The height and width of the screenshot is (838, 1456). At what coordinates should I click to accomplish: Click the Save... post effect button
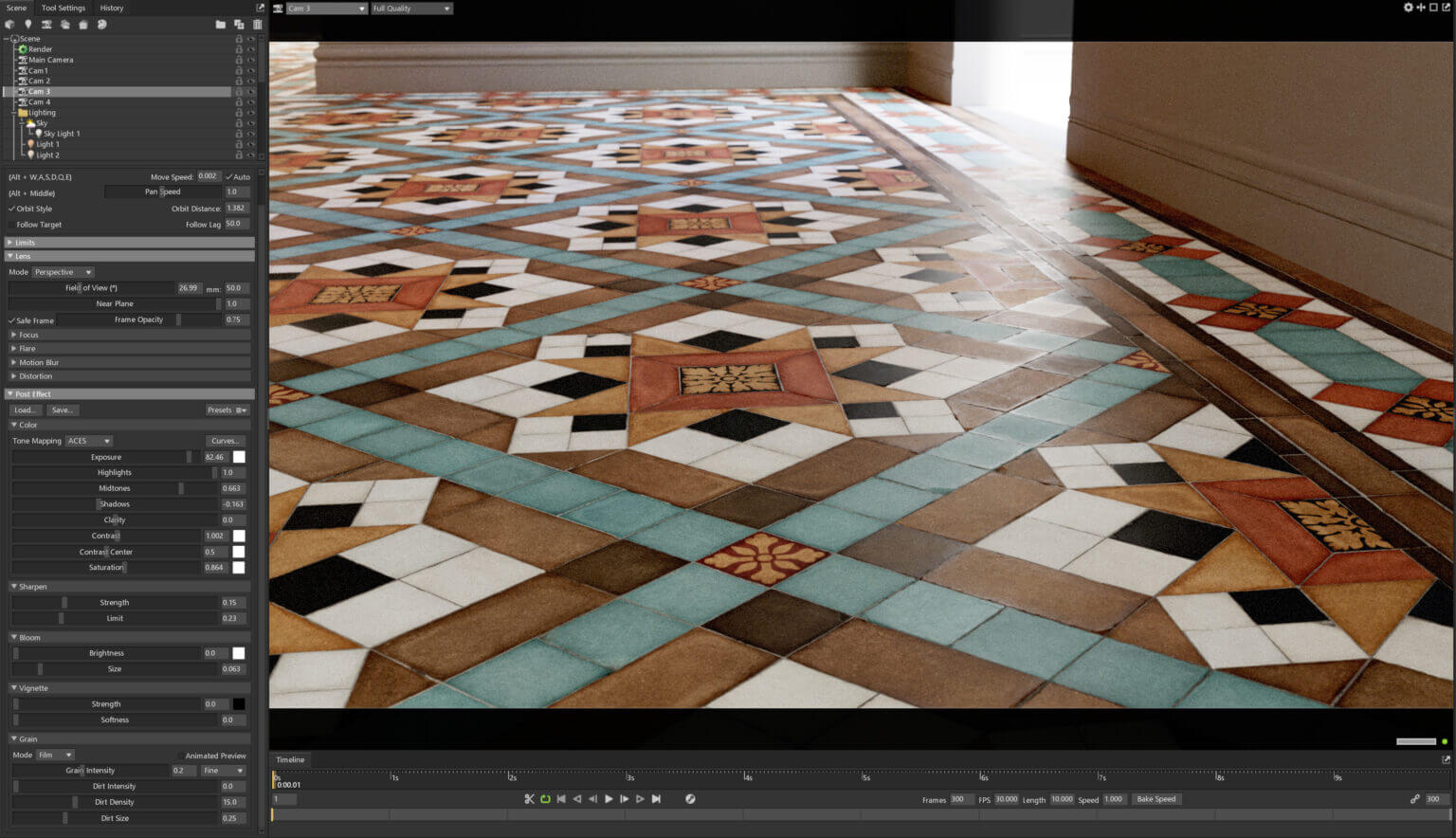(x=63, y=410)
